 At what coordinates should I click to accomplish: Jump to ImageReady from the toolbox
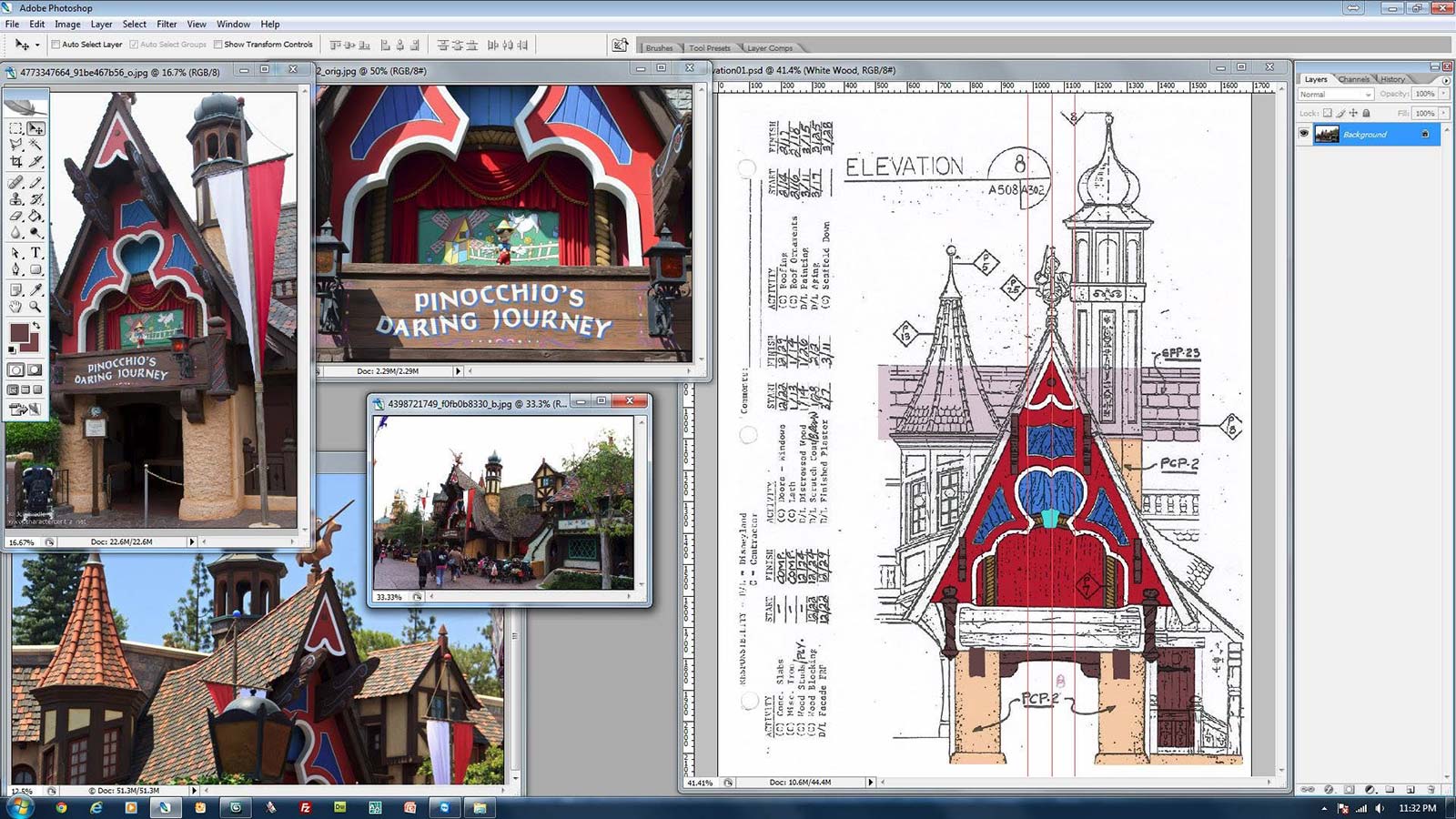click(25, 409)
